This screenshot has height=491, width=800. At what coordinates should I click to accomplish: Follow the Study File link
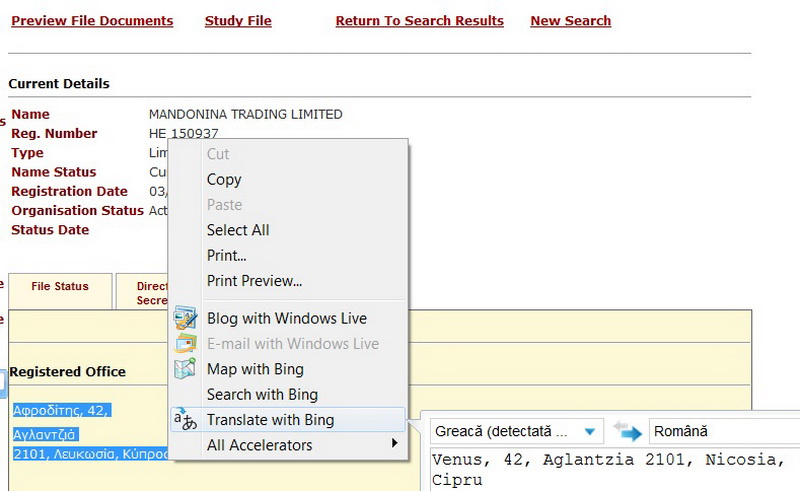238,21
